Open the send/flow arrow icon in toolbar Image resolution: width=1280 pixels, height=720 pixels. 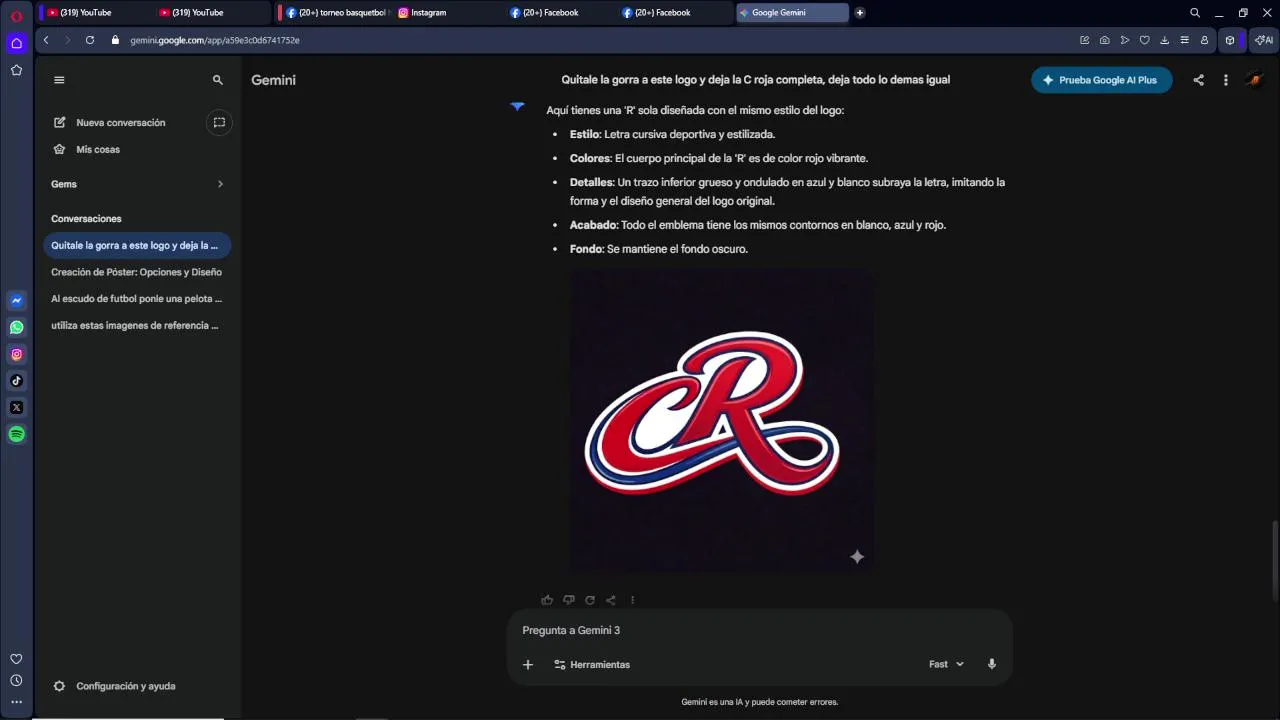(x=1125, y=40)
